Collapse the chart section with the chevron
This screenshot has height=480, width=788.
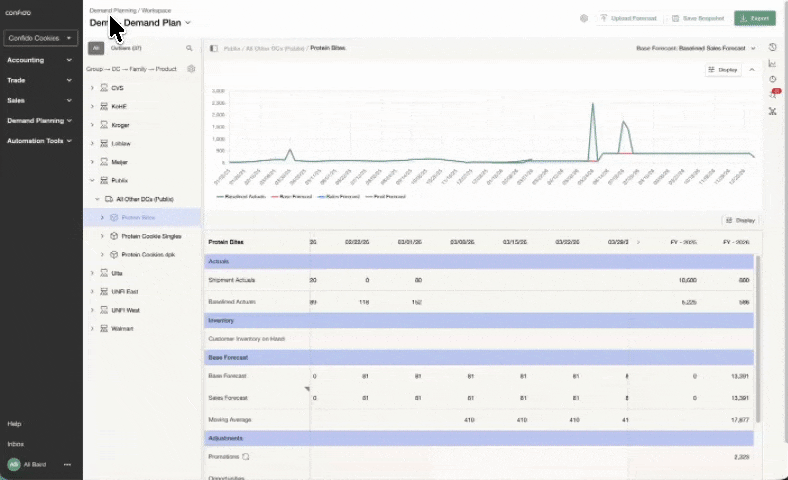tap(752, 70)
